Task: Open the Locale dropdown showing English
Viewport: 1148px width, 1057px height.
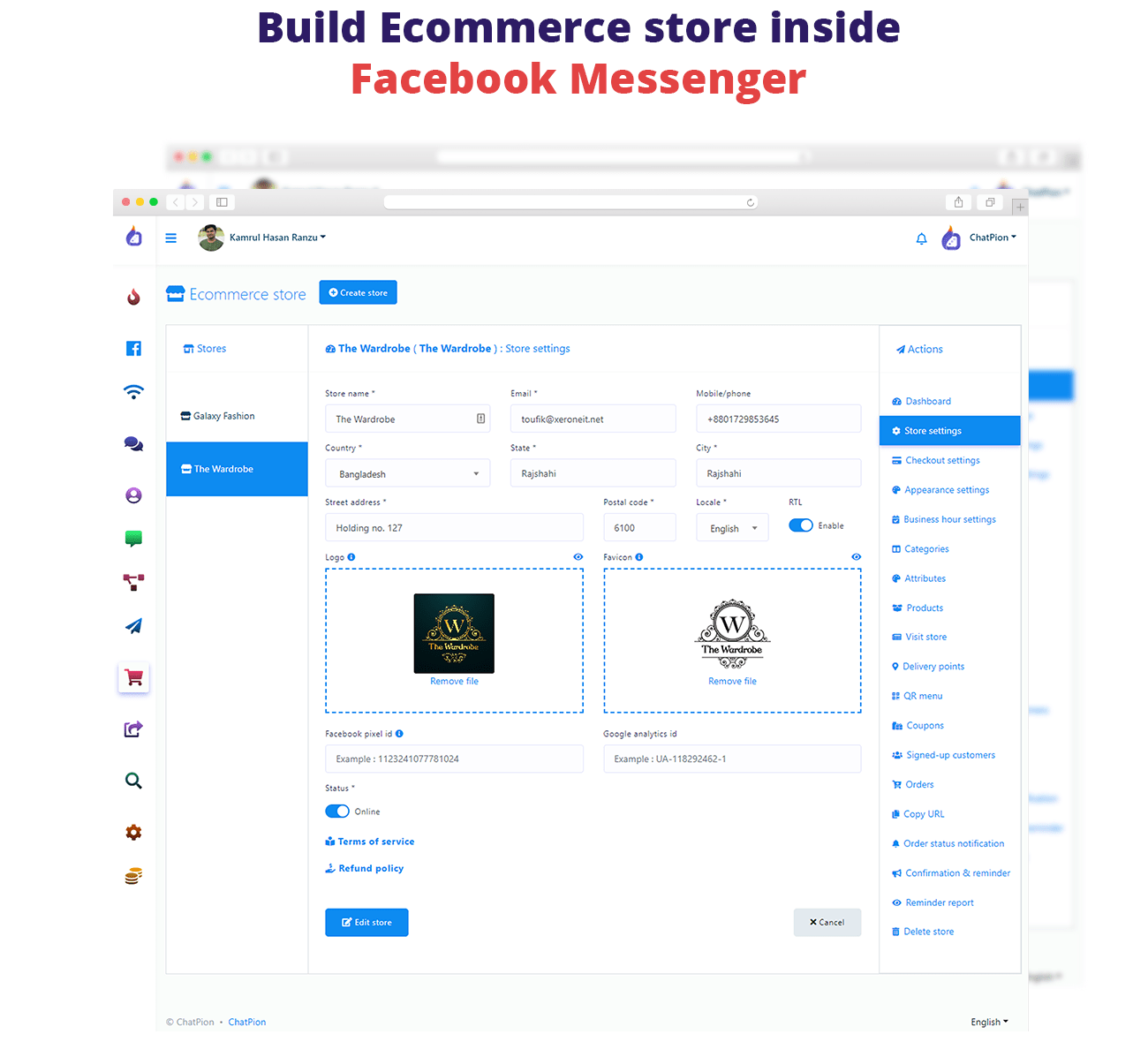Action: point(732,528)
